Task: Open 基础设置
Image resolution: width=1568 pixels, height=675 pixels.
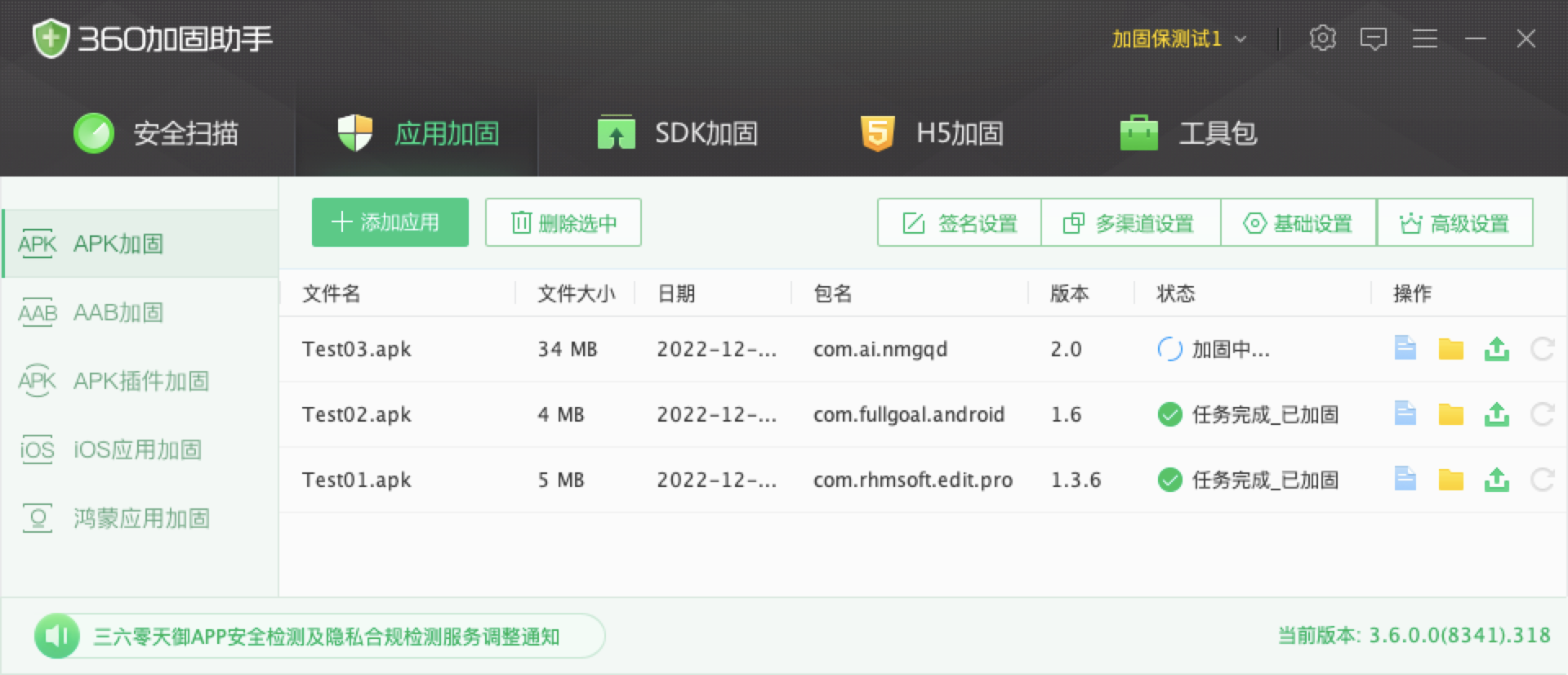Action: 1298,222
